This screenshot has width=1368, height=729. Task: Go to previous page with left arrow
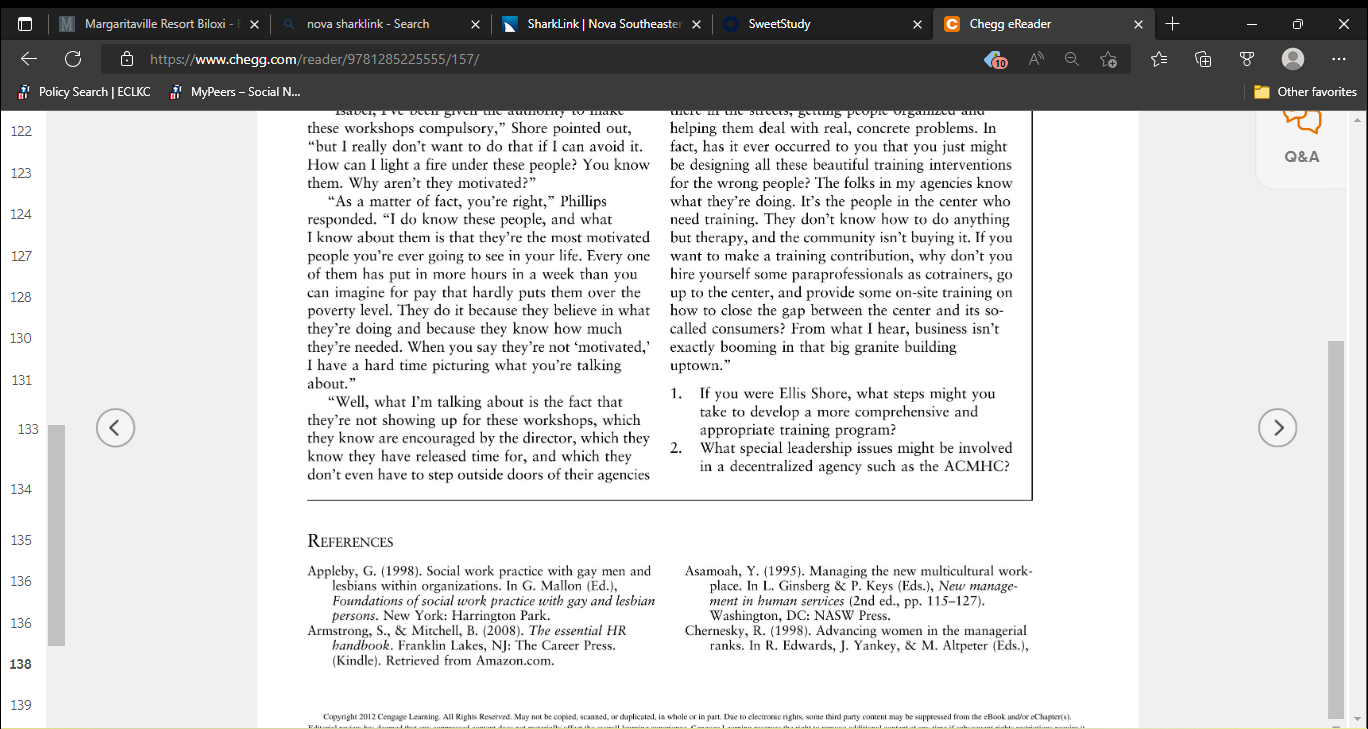(115, 428)
